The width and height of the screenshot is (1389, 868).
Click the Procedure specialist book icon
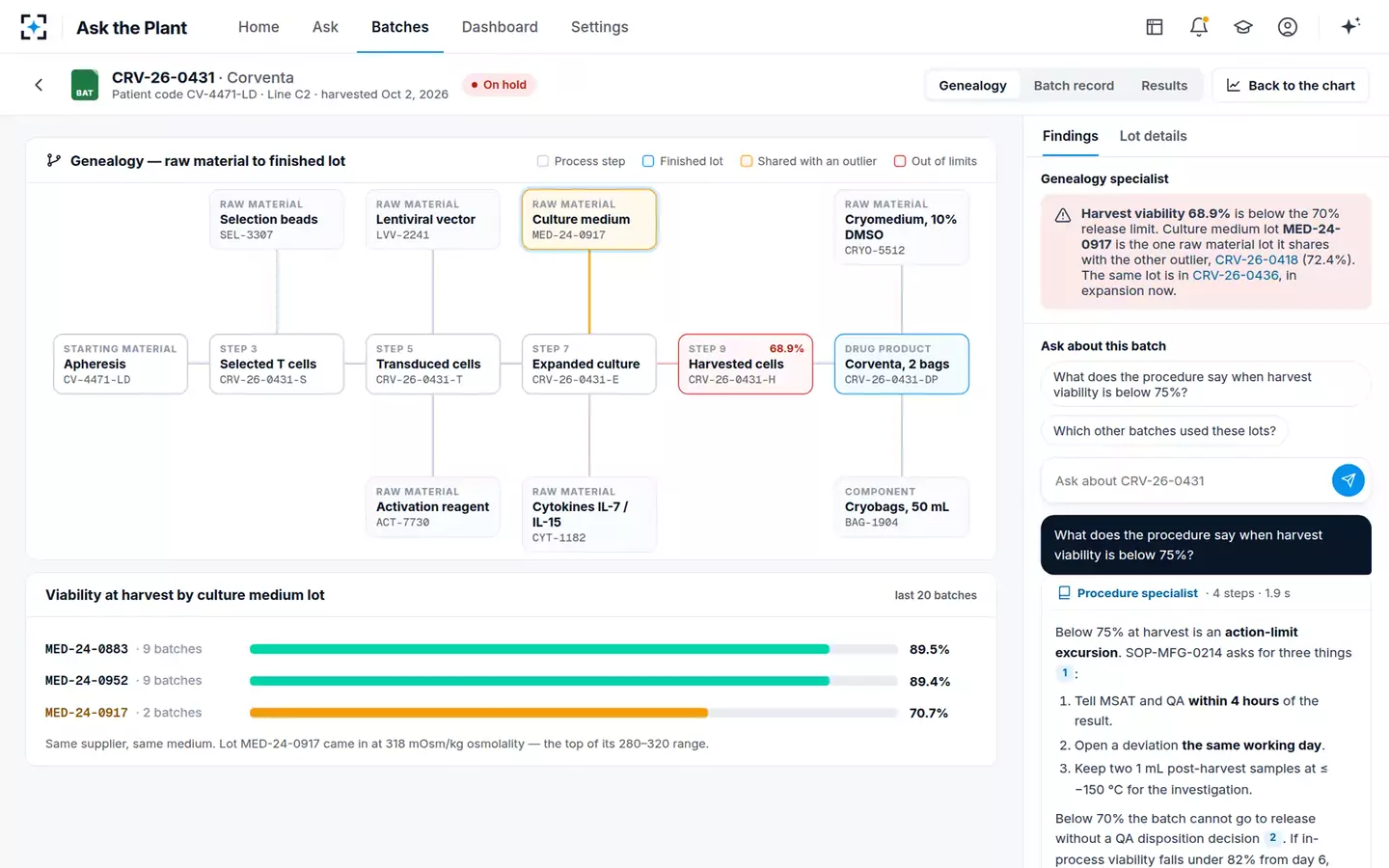click(x=1064, y=593)
